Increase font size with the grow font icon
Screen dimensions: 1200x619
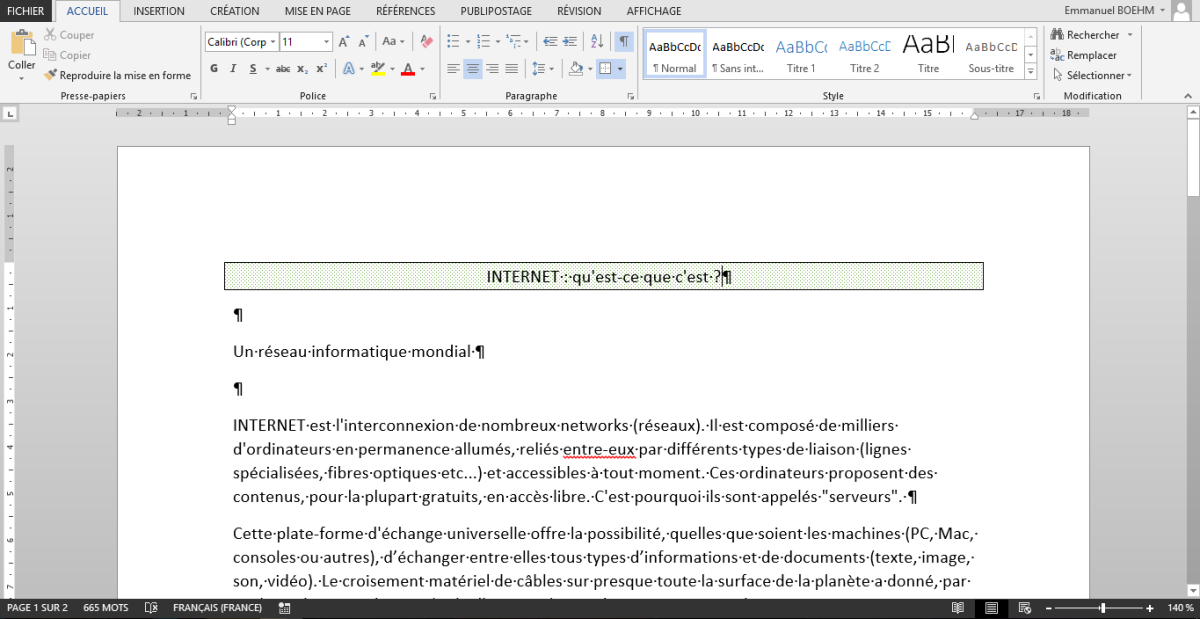[344, 42]
